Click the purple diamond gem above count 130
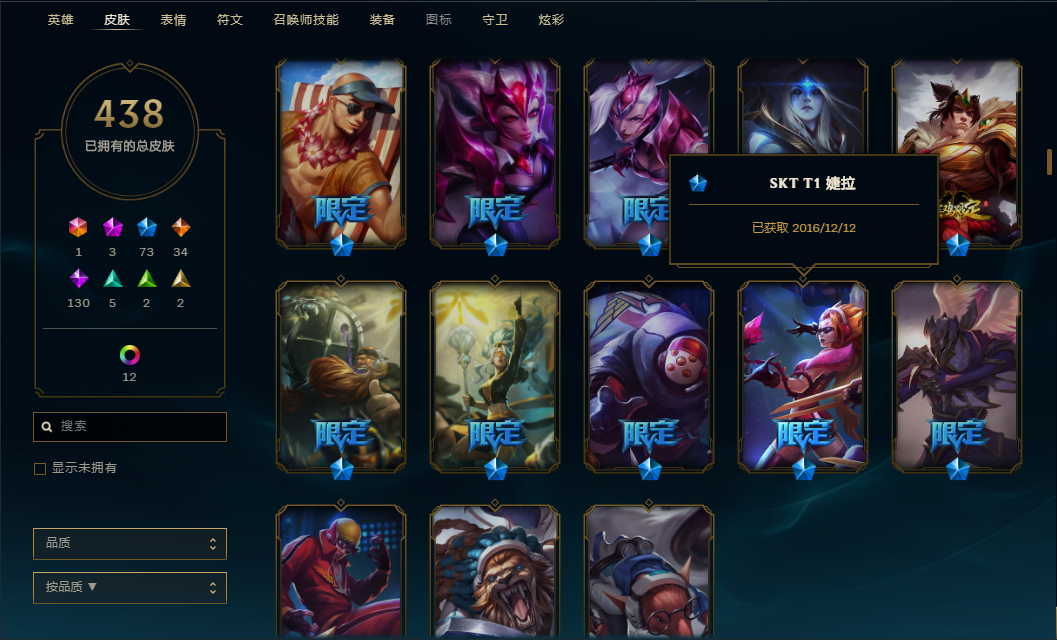 (x=78, y=279)
